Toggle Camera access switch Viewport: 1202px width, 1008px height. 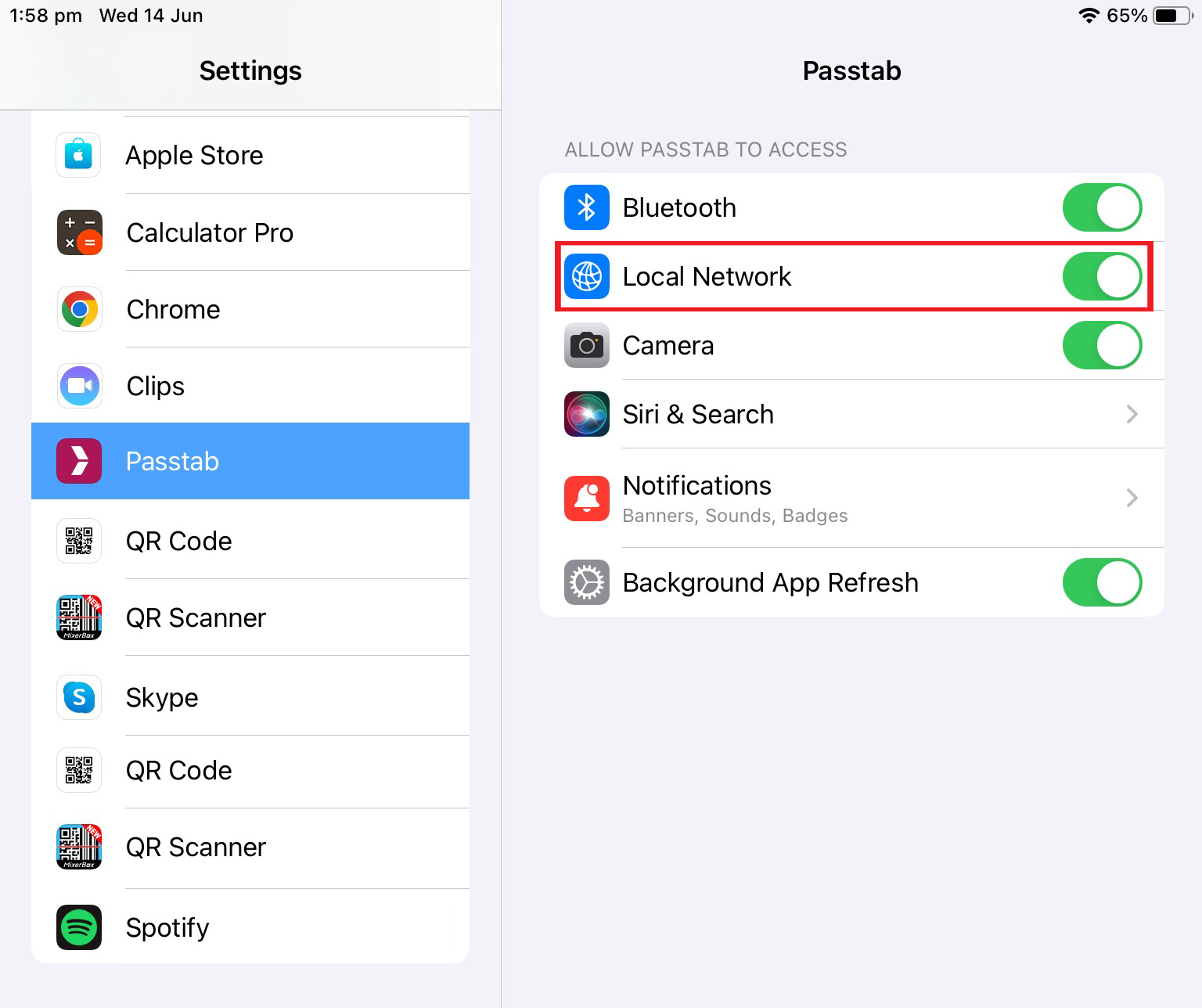(1102, 345)
